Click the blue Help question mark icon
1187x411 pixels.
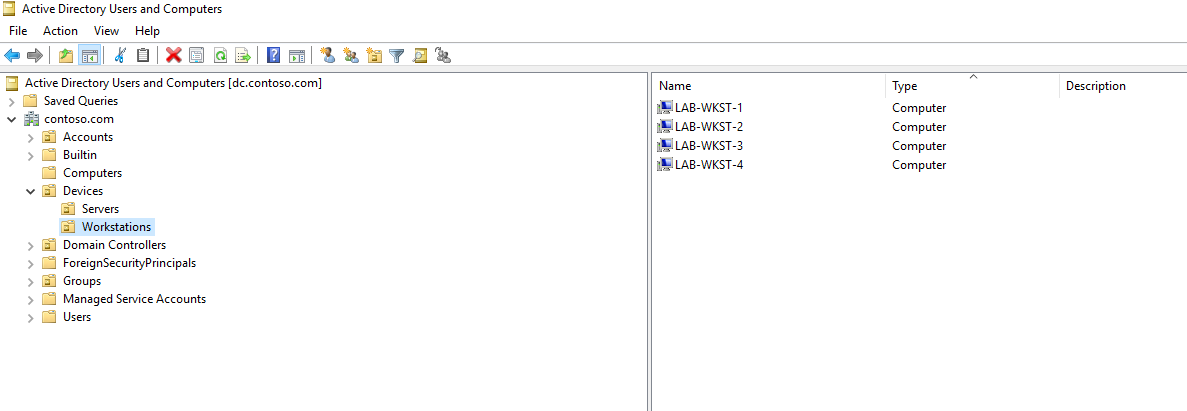click(x=274, y=55)
